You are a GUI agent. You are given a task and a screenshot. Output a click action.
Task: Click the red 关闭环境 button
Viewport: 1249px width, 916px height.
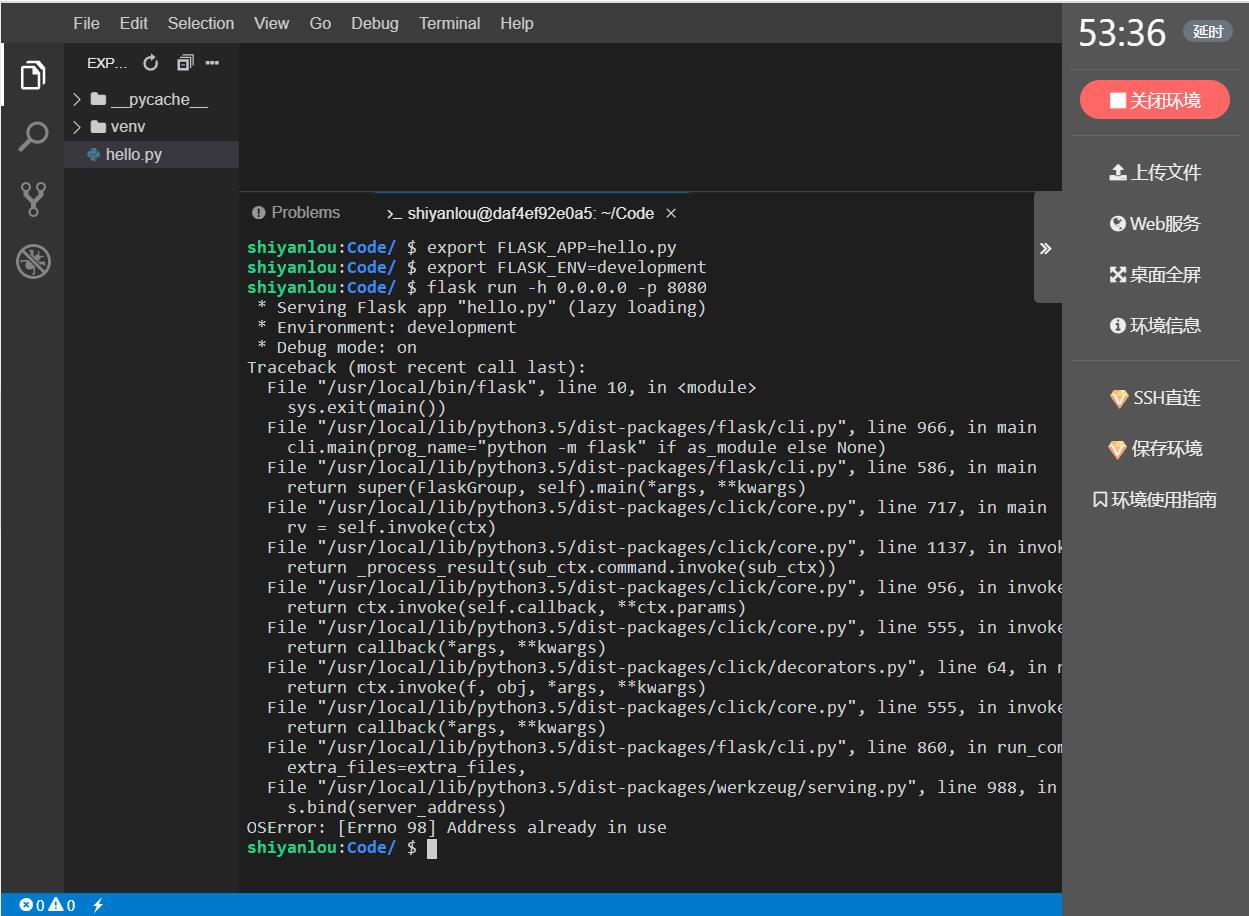coord(1154,100)
